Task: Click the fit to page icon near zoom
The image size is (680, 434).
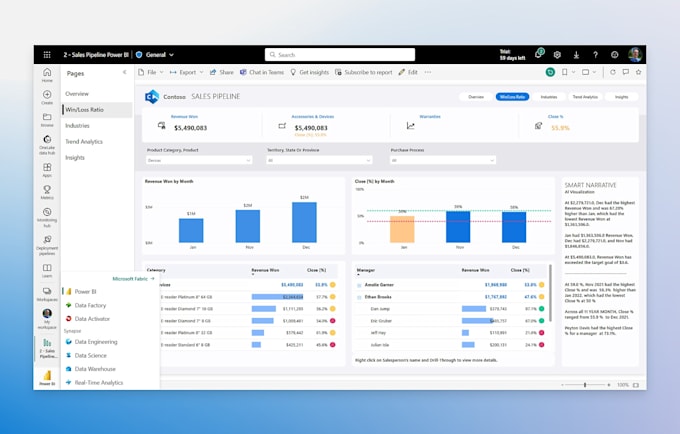Action: click(x=636, y=385)
